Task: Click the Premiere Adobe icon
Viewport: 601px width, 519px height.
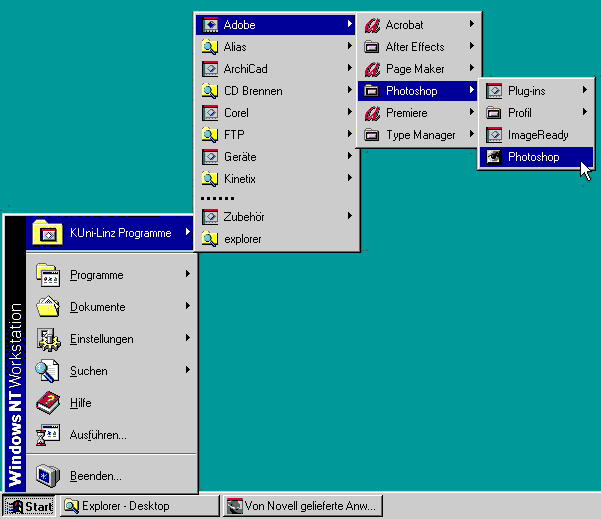Action: click(372, 113)
